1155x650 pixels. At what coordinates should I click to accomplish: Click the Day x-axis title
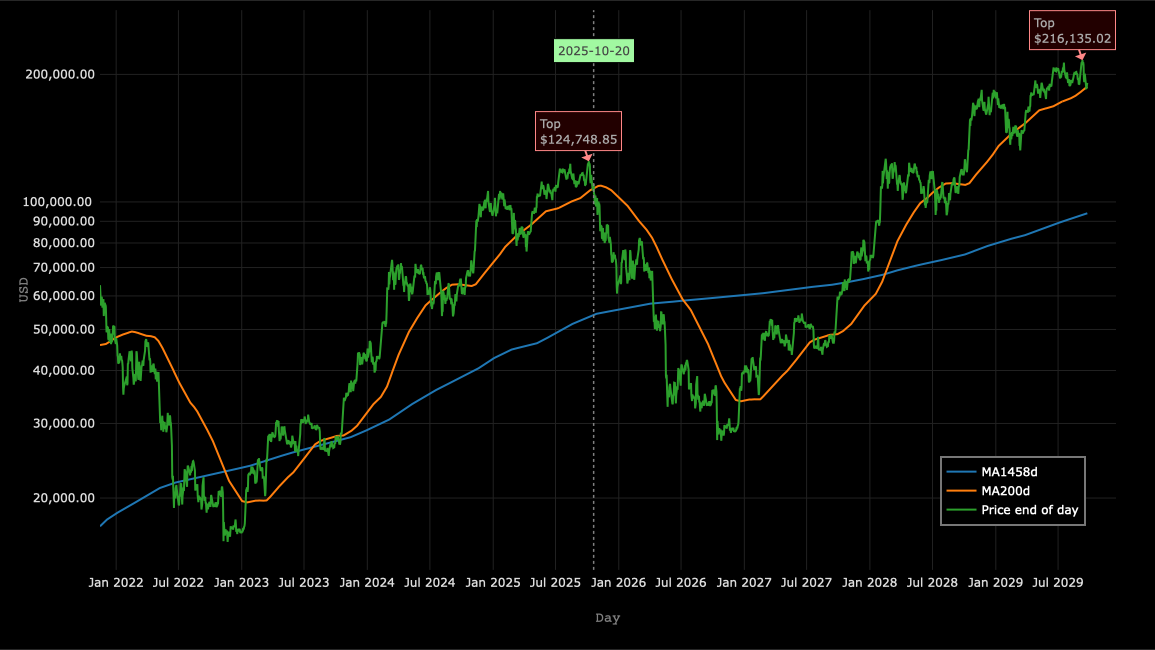pyautogui.click(x=608, y=618)
